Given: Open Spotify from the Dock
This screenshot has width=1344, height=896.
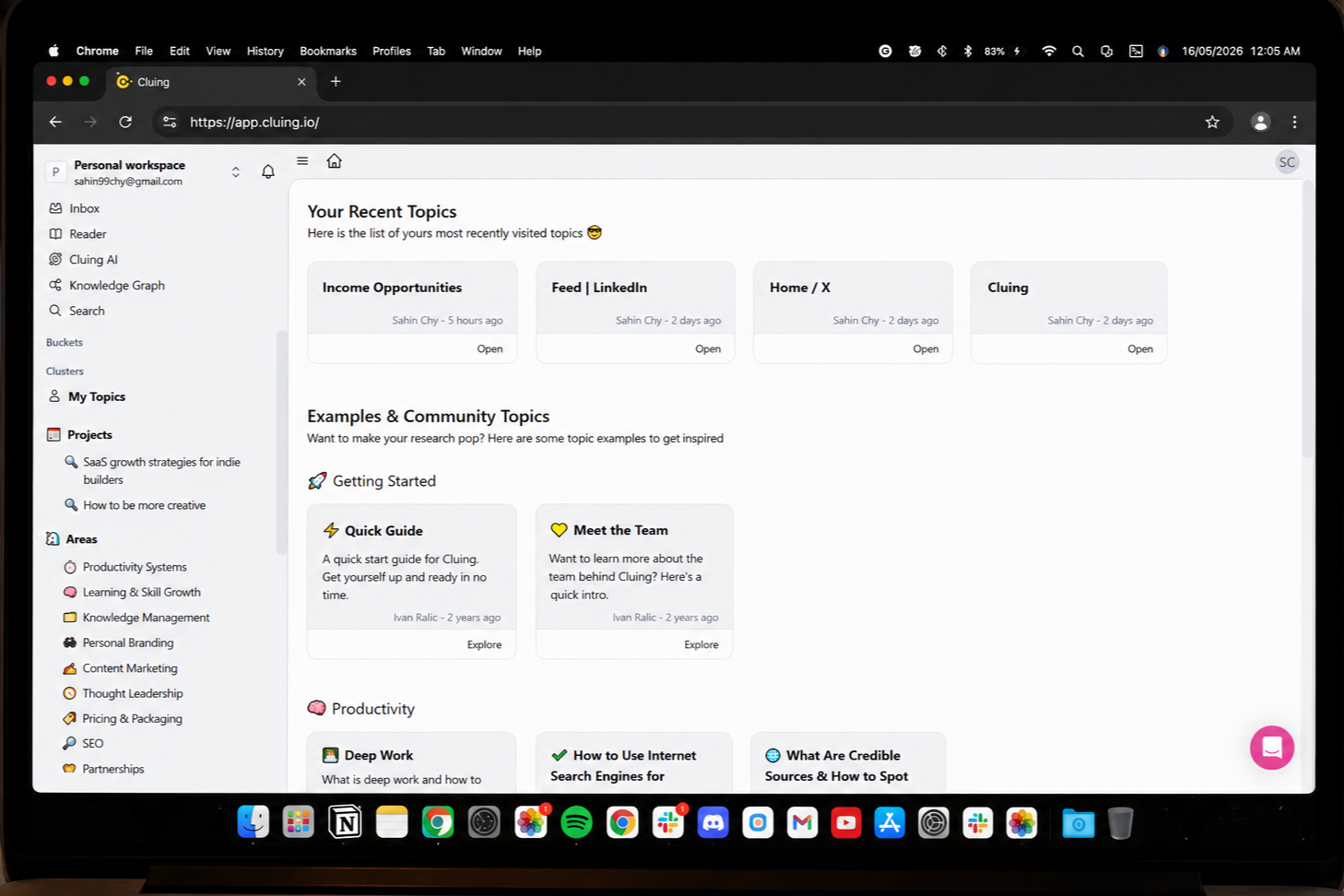Looking at the screenshot, I should tap(576, 822).
